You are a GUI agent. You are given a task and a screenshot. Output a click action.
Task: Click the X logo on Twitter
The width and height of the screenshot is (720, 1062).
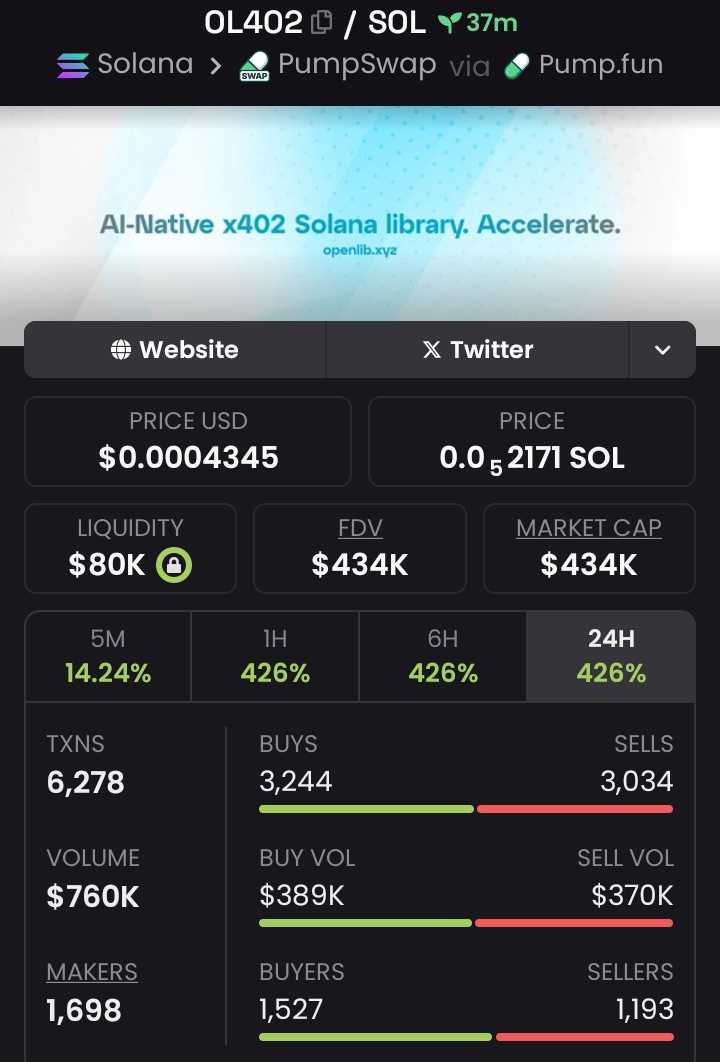click(431, 350)
